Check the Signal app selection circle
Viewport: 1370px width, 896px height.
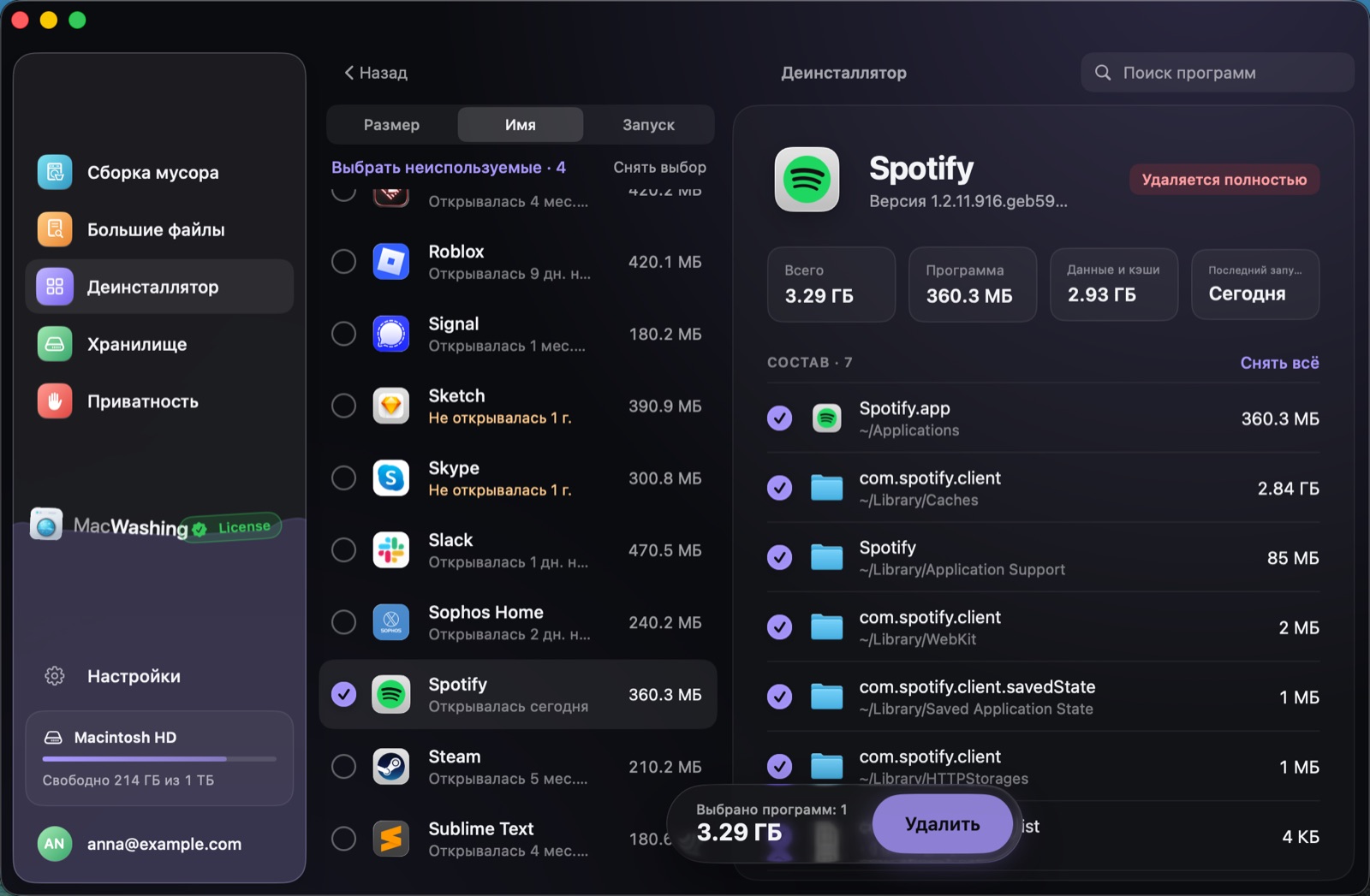pos(343,334)
